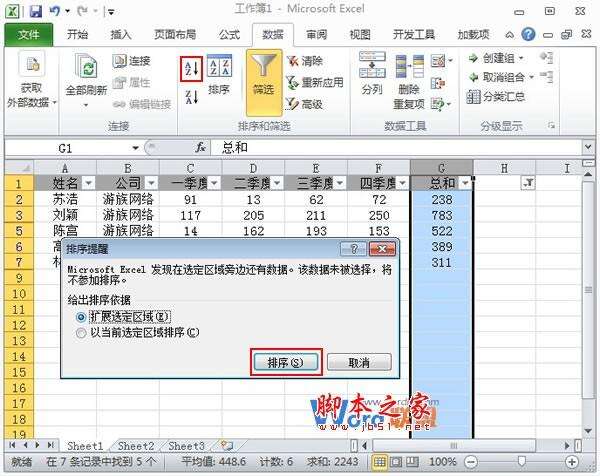Screen dimensions: 600x476
Task: Click Text to Columns 分列 icon
Action: pos(372,66)
